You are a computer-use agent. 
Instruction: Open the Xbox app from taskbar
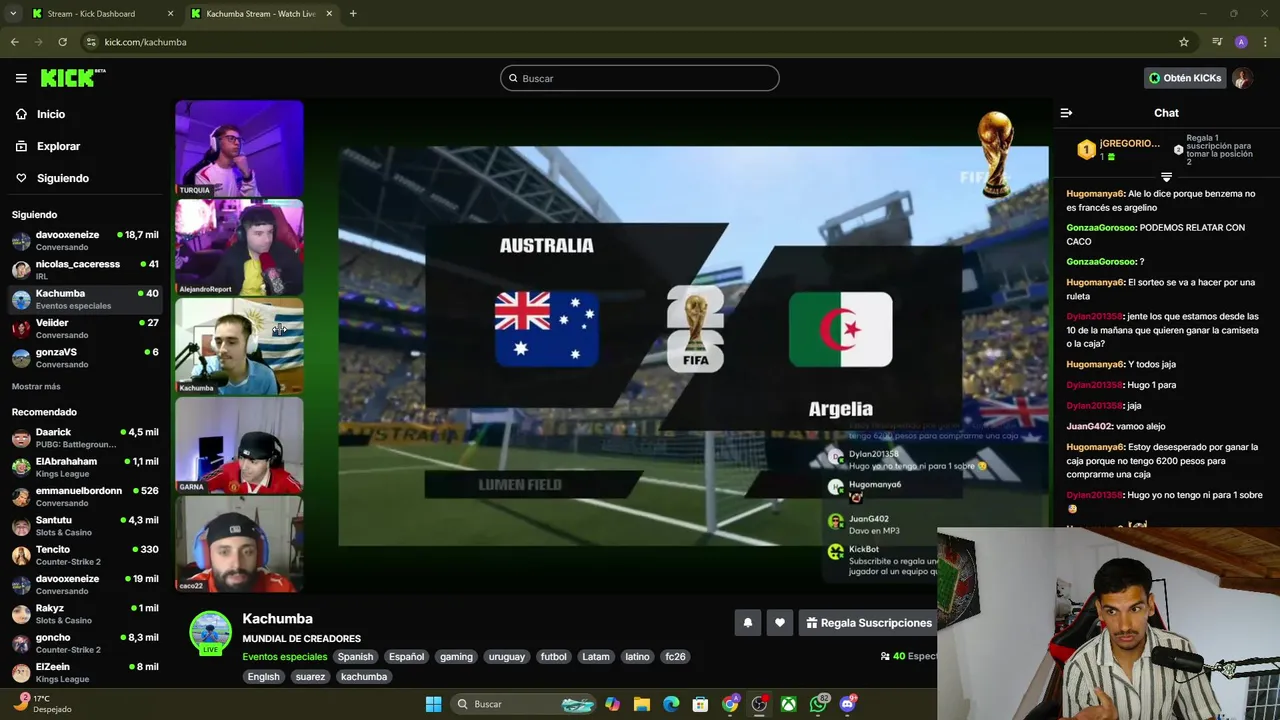tap(789, 704)
